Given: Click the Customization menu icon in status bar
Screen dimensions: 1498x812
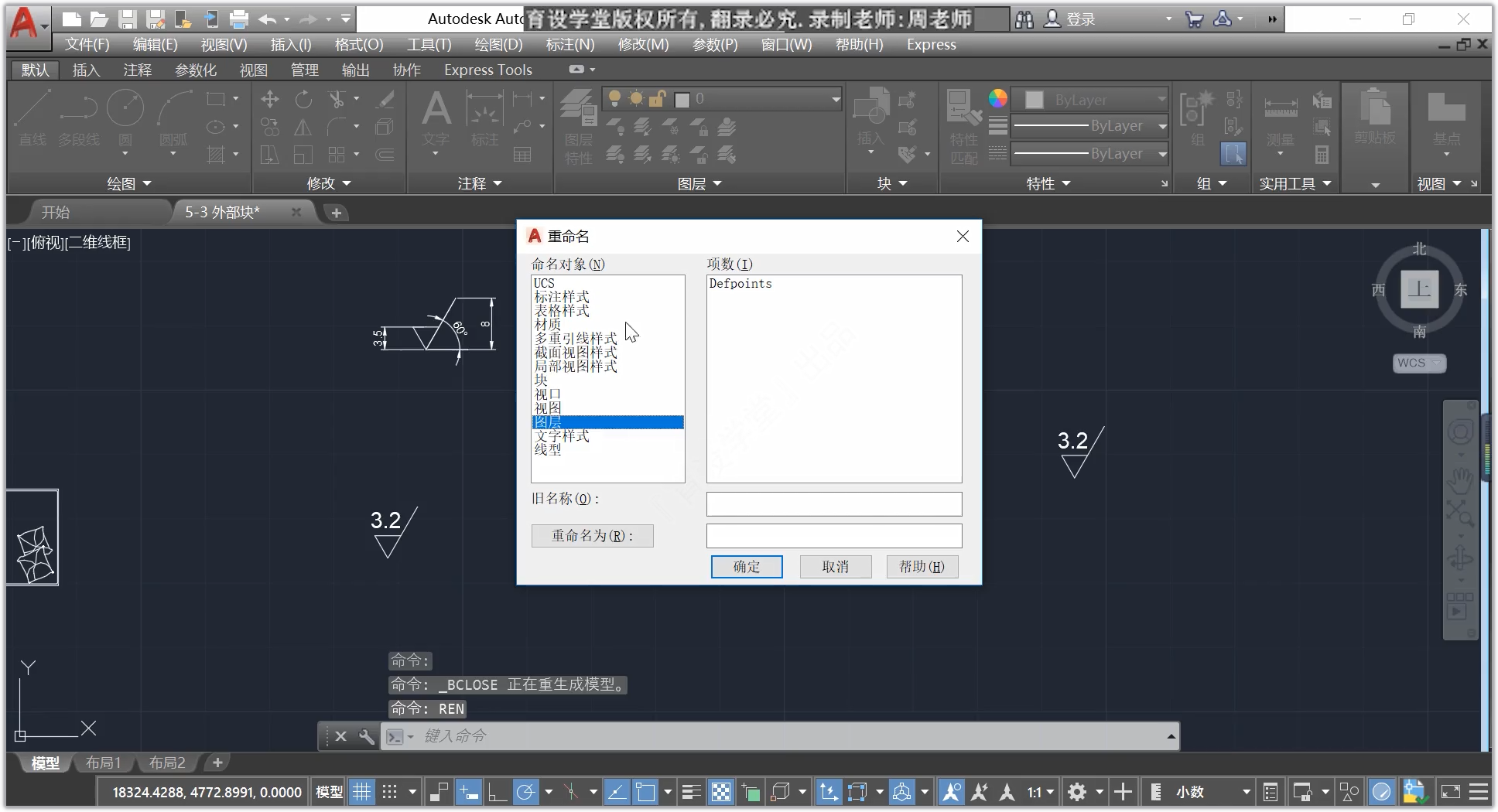Looking at the screenshot, I should tap(1478, 792).
